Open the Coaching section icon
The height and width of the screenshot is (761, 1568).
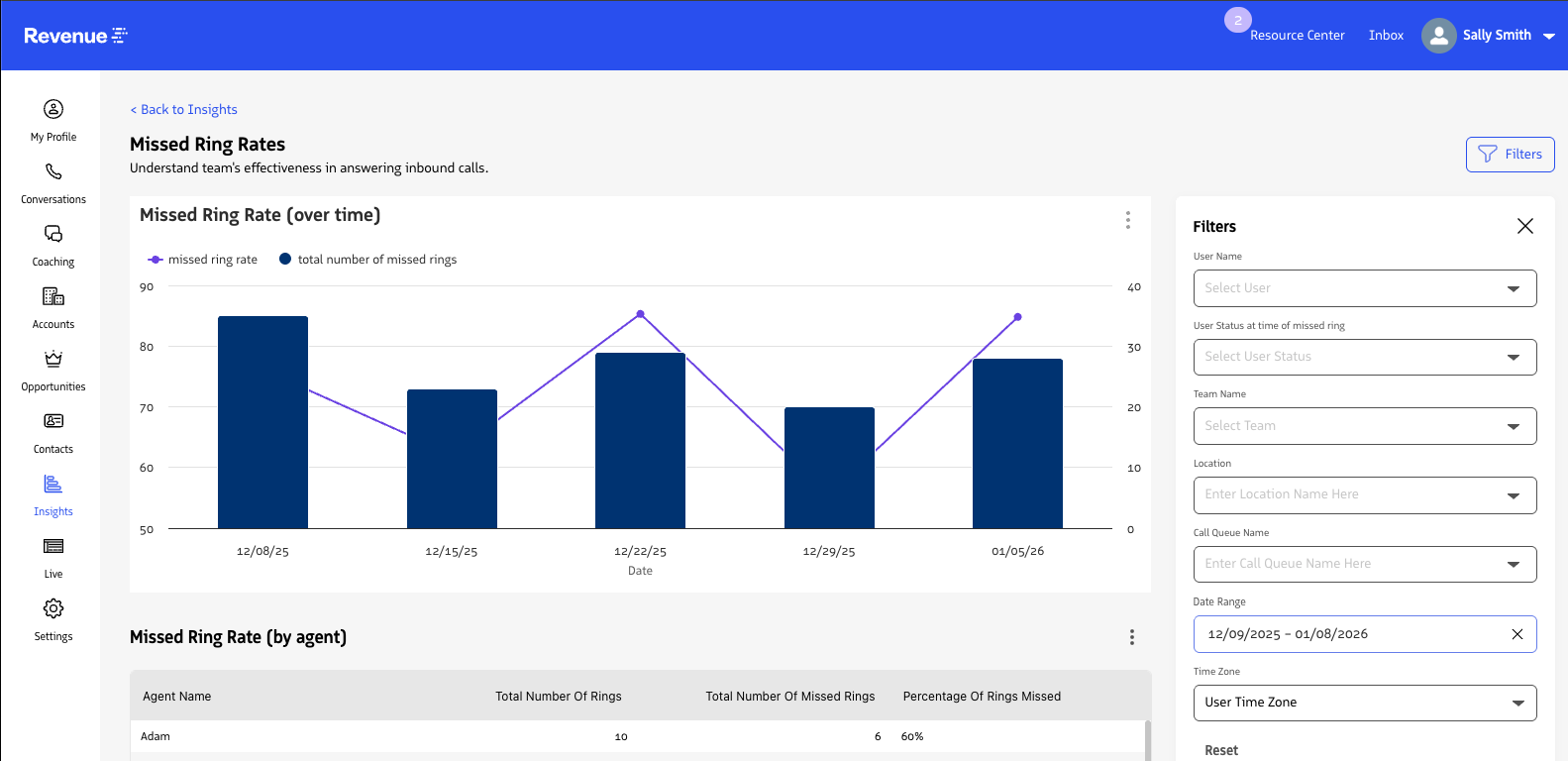(x=53, y=234)
